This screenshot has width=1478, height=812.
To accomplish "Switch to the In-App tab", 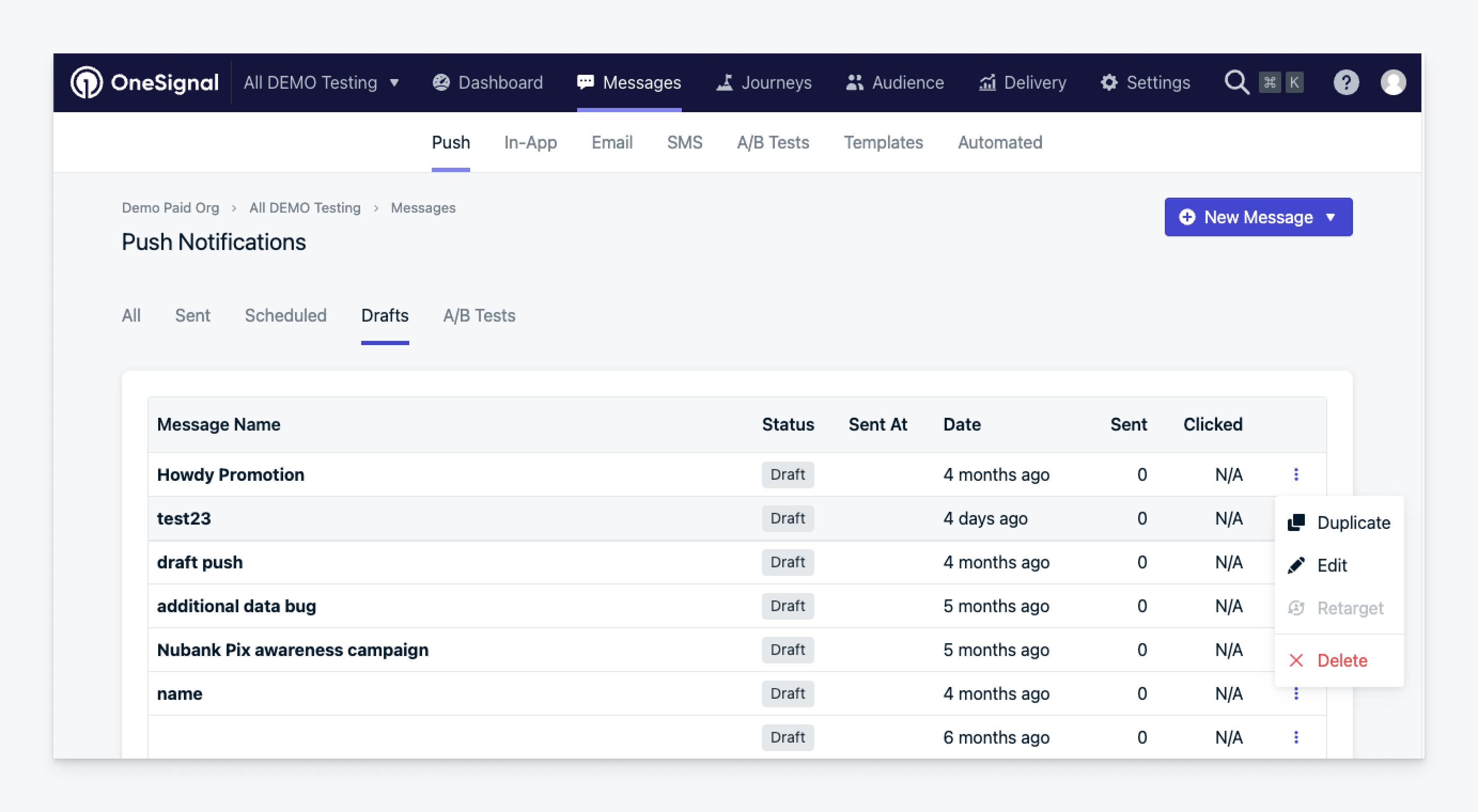I will point(530,142).
